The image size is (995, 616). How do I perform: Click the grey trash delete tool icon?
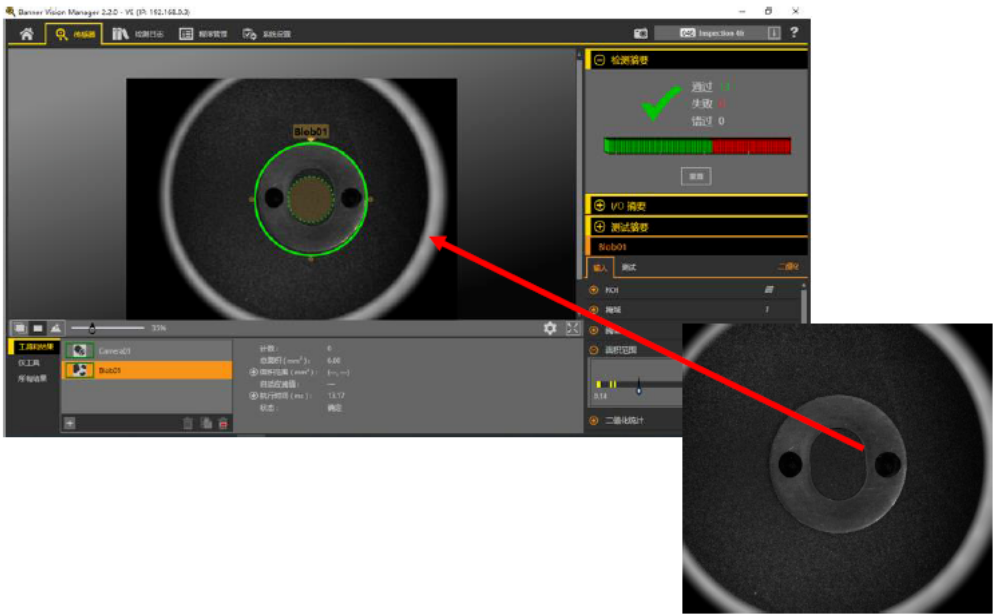188,423
